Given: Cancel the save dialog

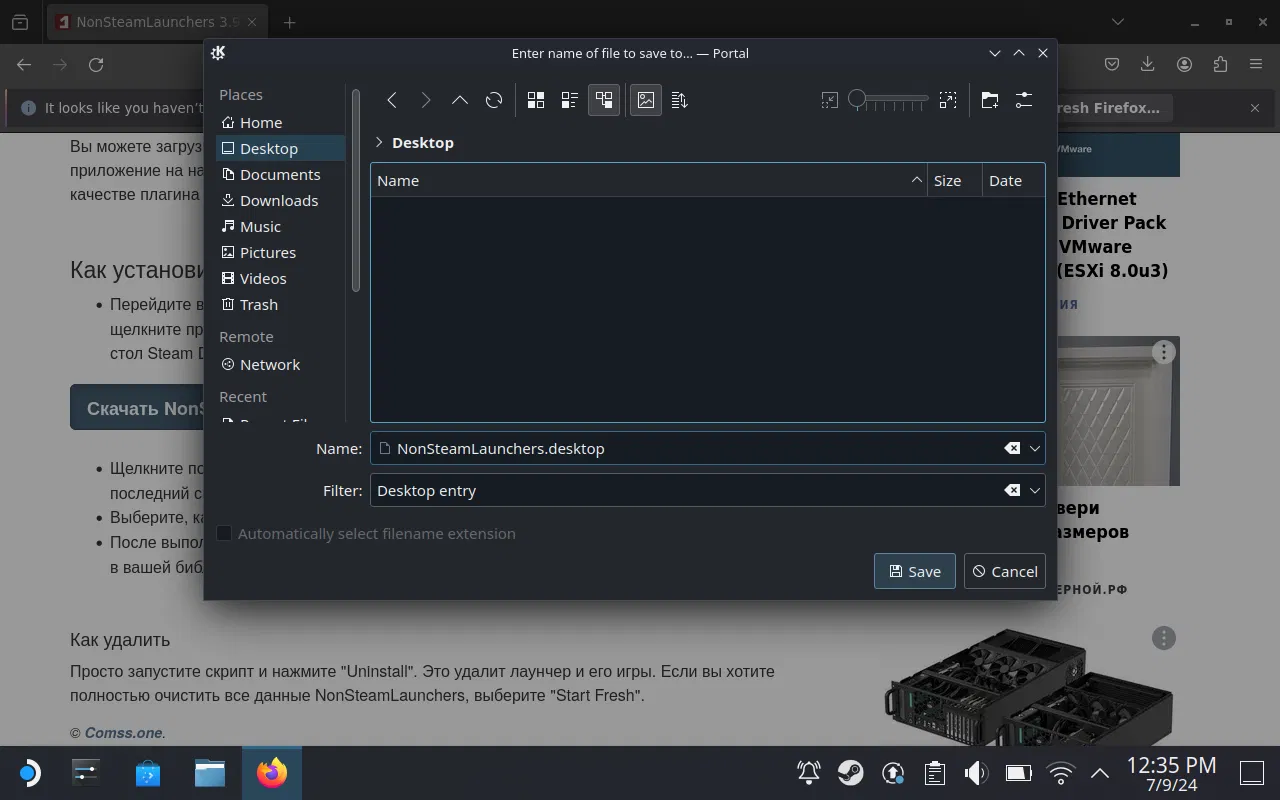Looking at the screenshot, I should coord(1005,571).
